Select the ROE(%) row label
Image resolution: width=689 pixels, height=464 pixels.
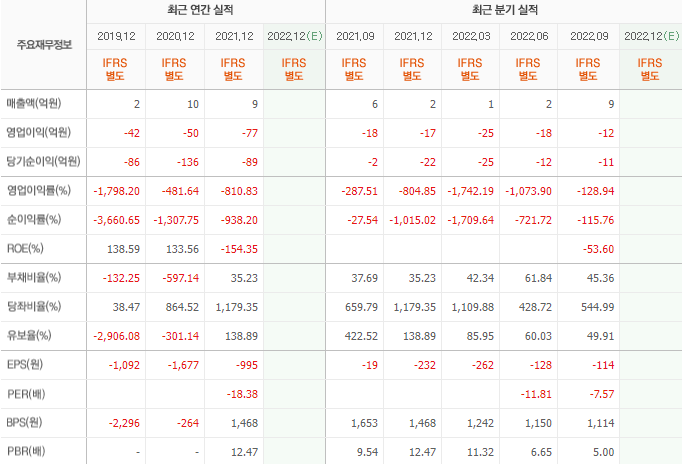point(25,249)
